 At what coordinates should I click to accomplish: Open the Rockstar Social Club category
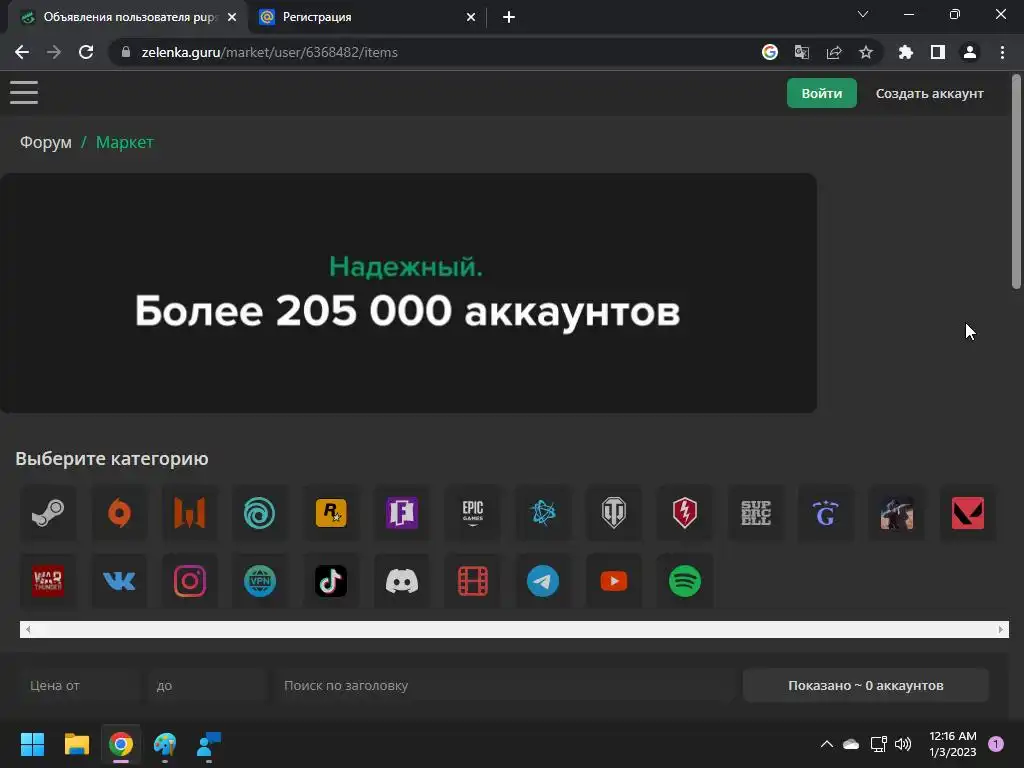point(331,513)
